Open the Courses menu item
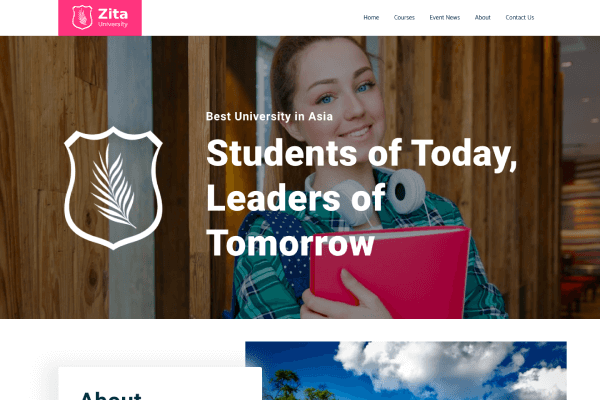 click(404, 18)
